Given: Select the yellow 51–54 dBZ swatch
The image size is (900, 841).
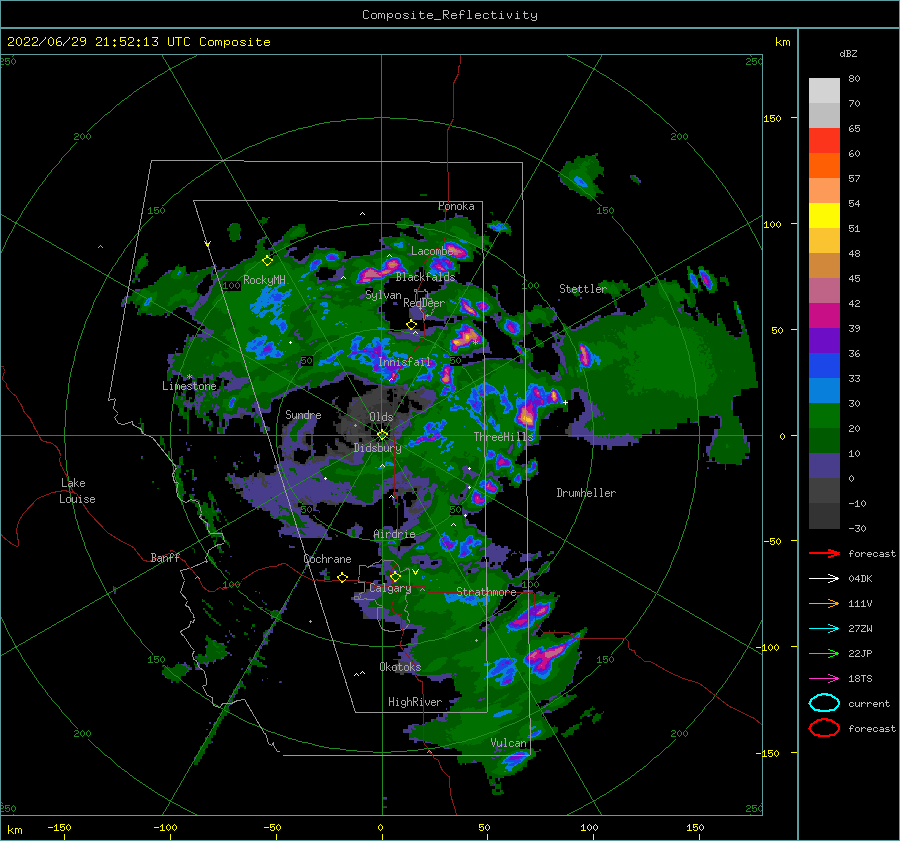Looking at the screenshot, I should pos(824,215).
